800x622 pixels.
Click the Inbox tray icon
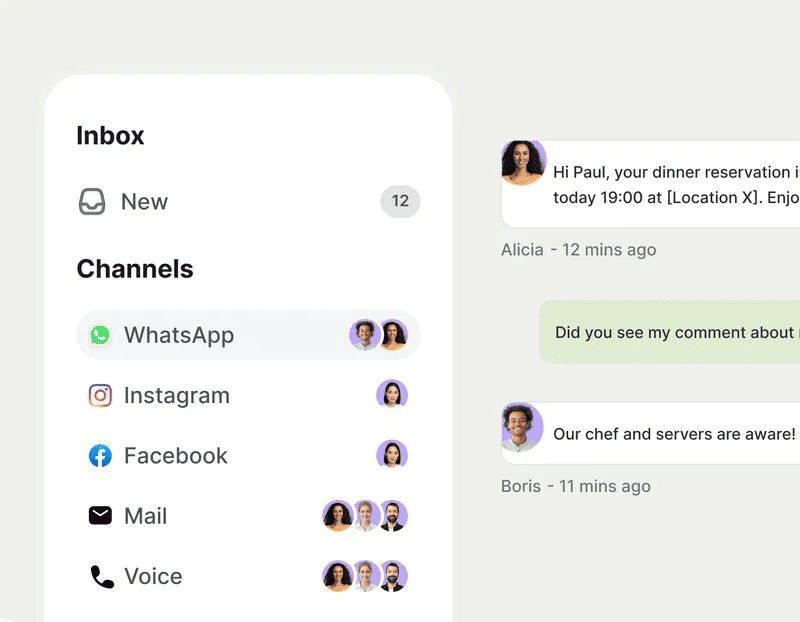pyautogui.click(x=92, y=202)
